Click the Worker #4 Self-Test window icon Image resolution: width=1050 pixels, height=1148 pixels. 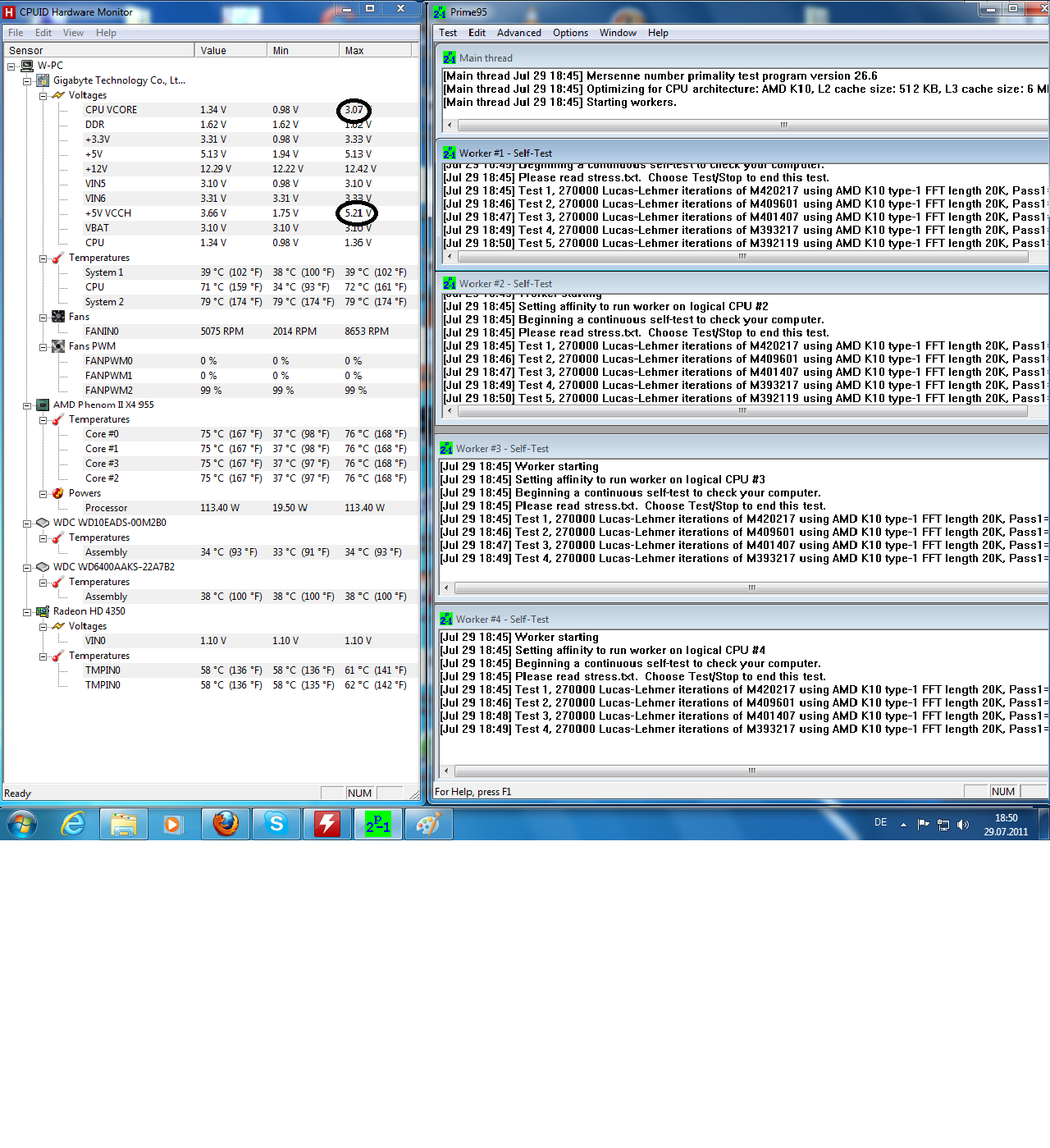coord(446,620)
